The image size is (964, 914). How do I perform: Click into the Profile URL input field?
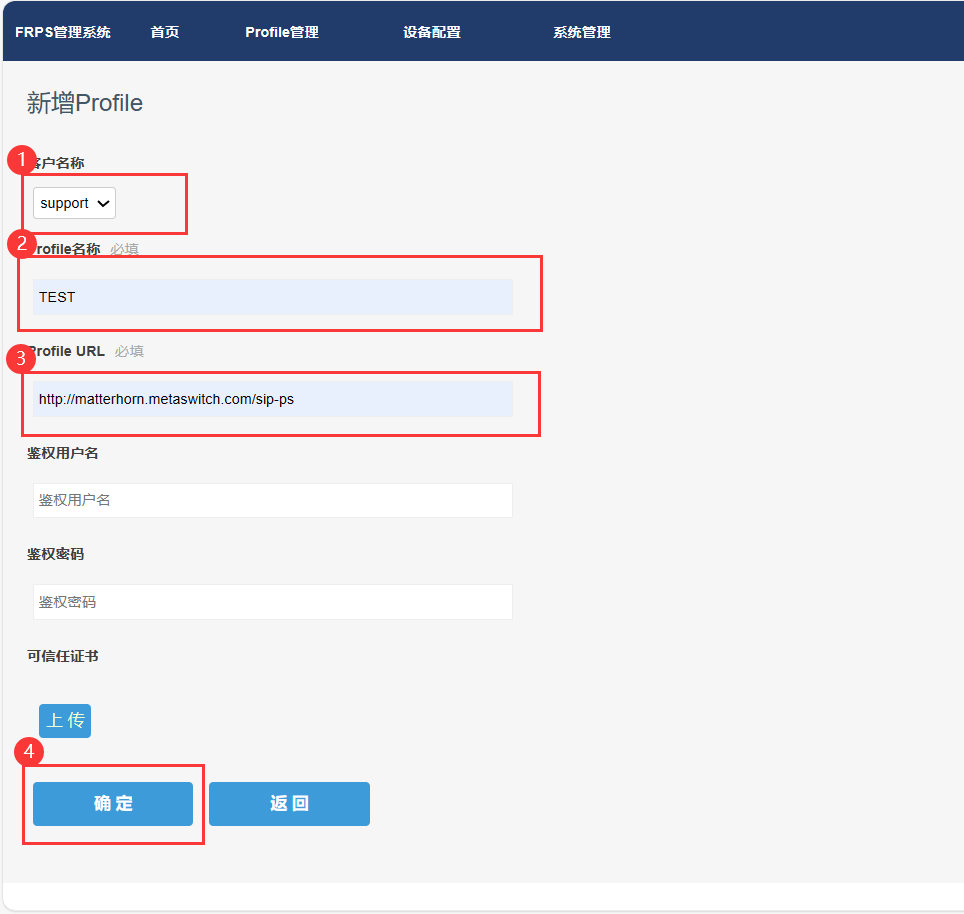(x=272, y=399)
